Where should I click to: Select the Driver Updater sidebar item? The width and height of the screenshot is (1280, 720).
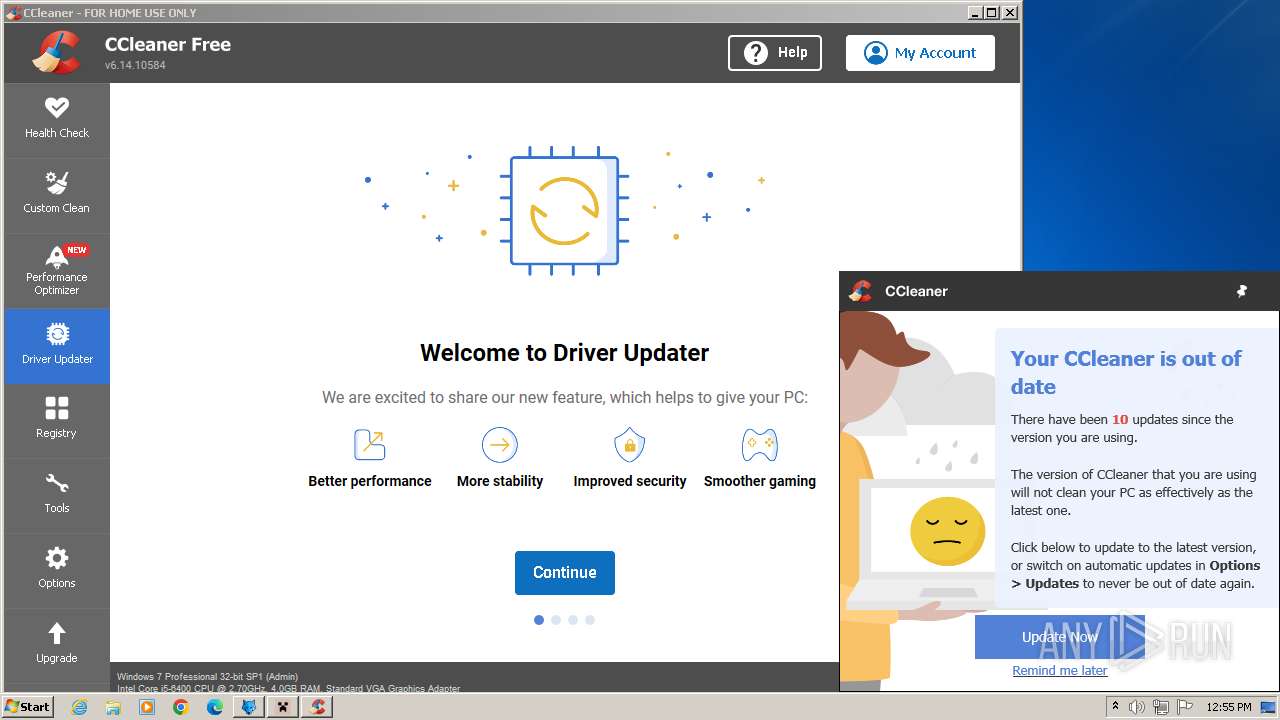point(57,346)
